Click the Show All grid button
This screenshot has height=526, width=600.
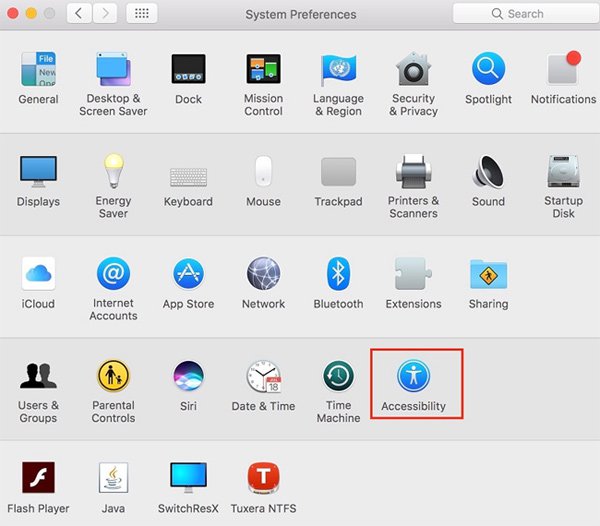pyautogui.click(x=142, y=14)
